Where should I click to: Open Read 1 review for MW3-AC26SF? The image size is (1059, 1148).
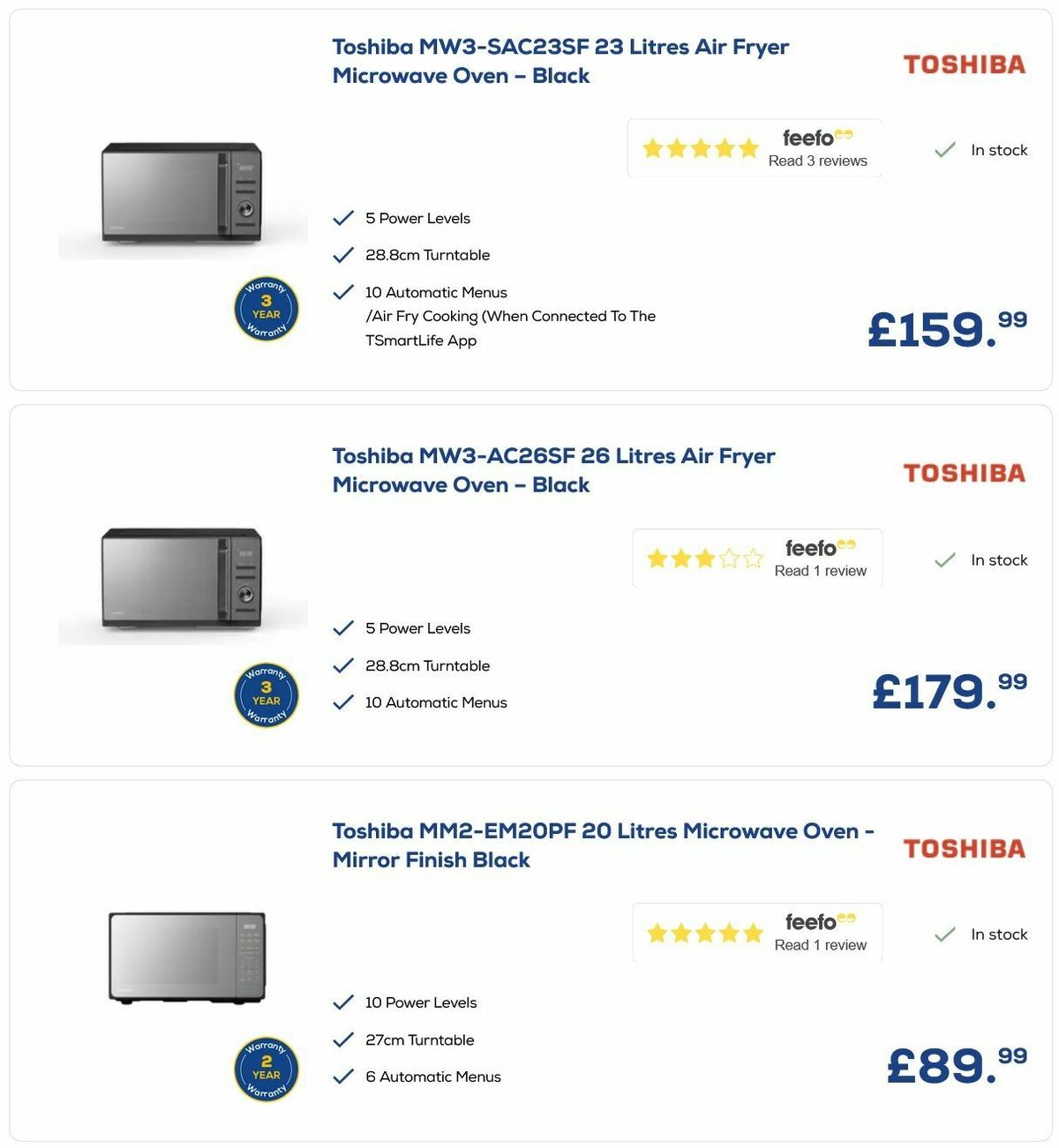tap(820, 571)
